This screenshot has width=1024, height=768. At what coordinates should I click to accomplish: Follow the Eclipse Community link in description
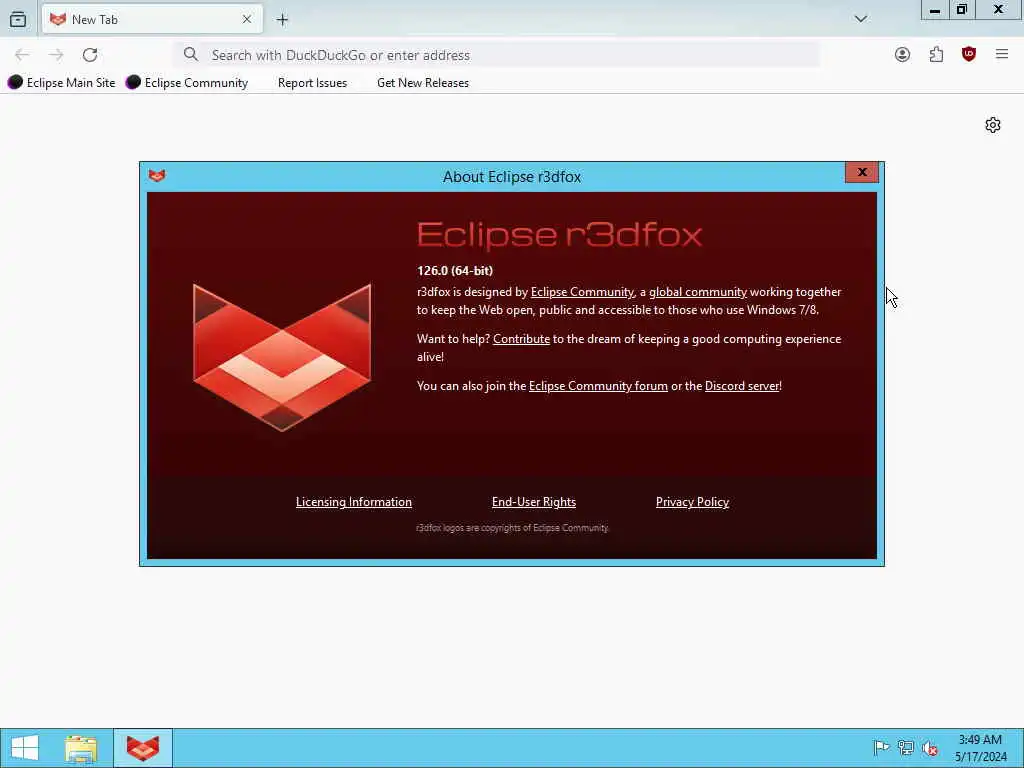582,292
